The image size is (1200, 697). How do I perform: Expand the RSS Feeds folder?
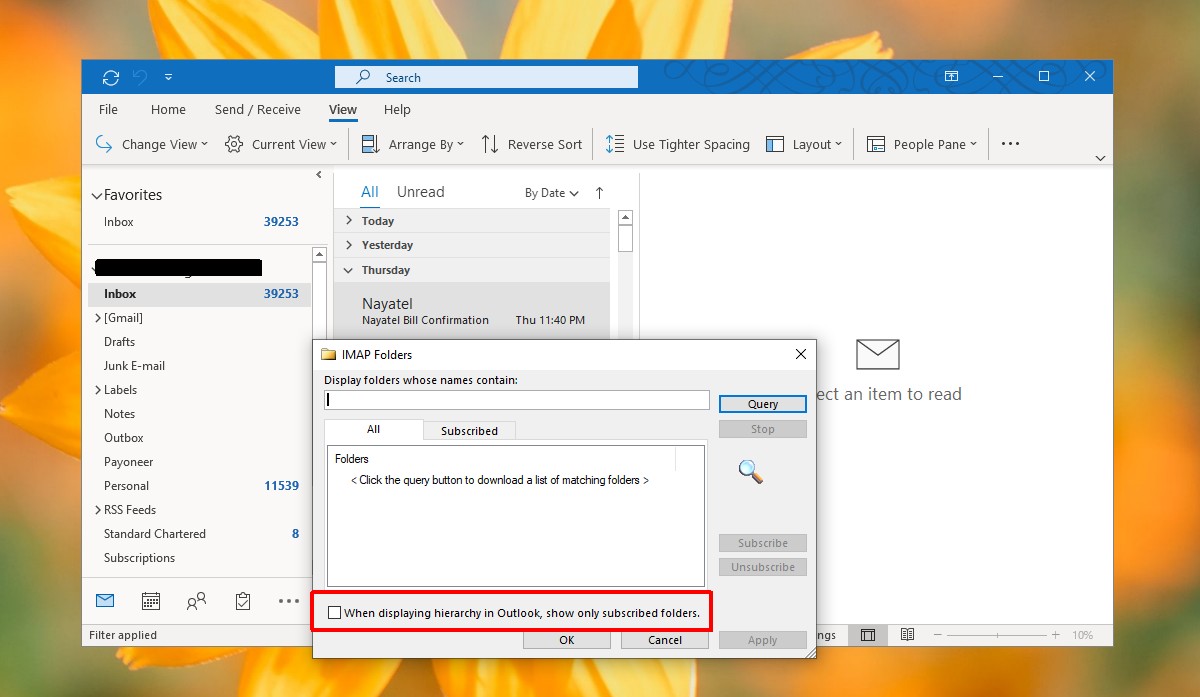(98, 510)
